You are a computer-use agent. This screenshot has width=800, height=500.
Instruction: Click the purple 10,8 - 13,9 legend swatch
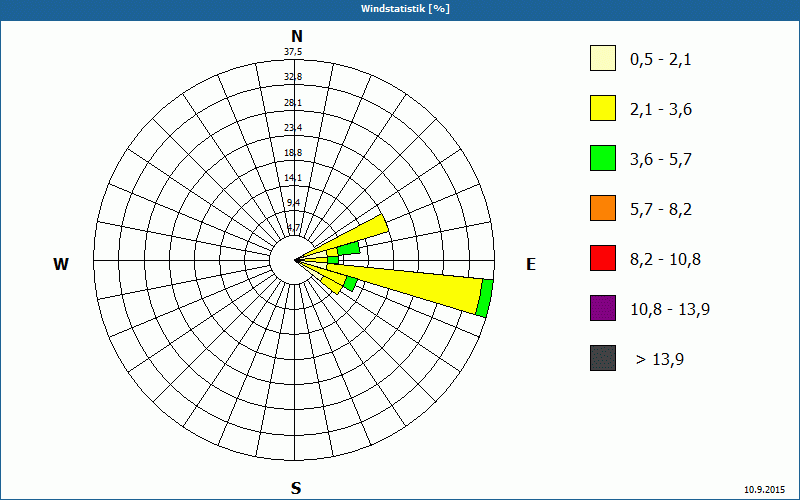click(x=603, y=308)
